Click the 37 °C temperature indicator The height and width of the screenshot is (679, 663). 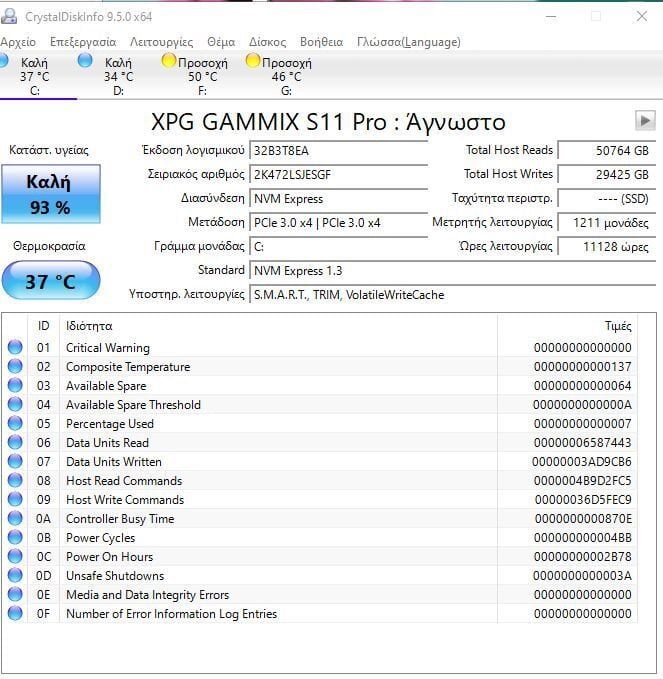coord(51,280)
